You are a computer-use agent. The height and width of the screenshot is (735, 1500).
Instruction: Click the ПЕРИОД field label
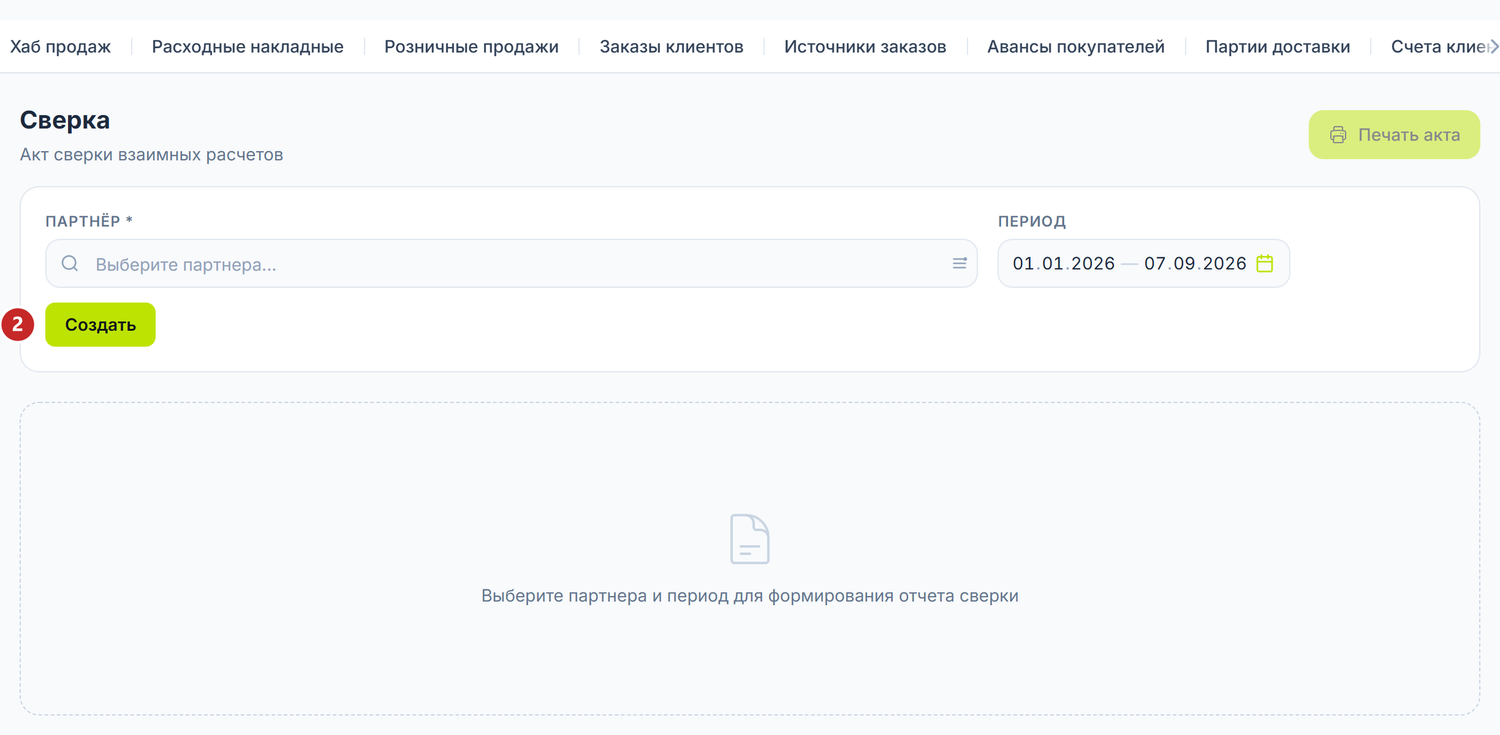(1032, 221)
